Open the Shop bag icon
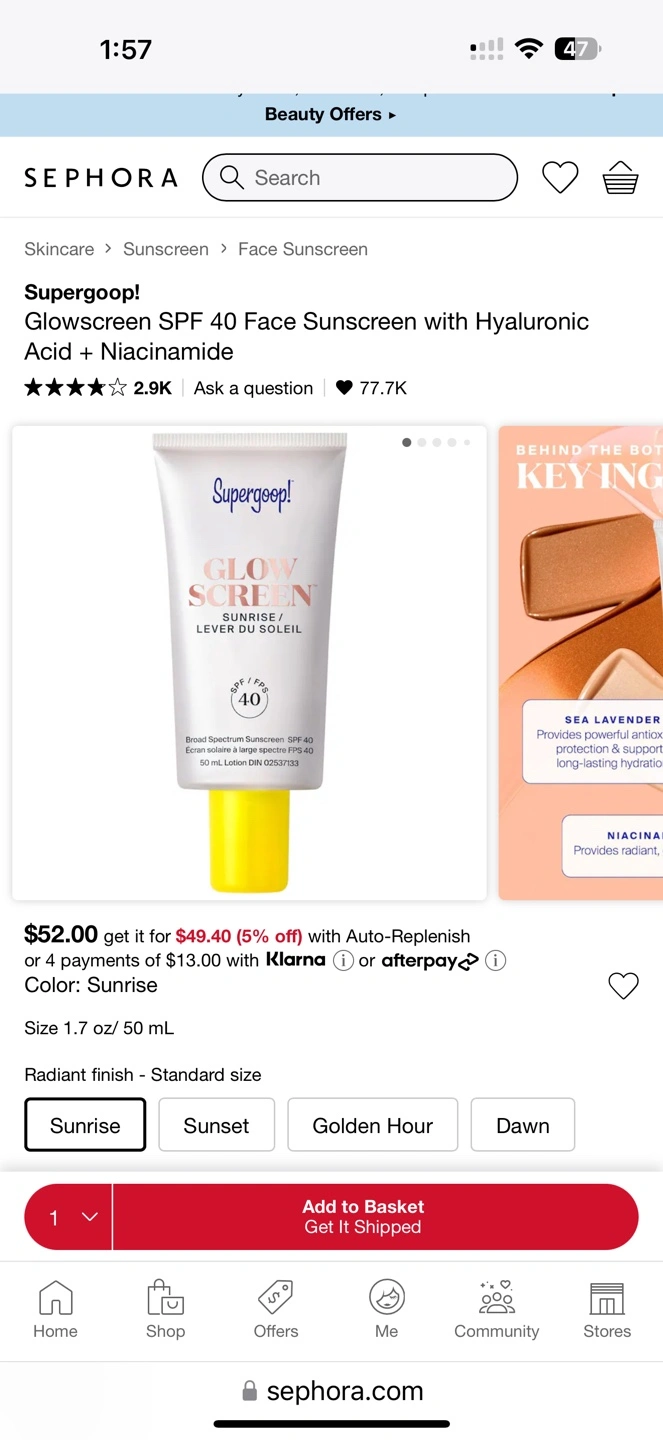Screen dimensions: 663x1440 point(165,1297)
